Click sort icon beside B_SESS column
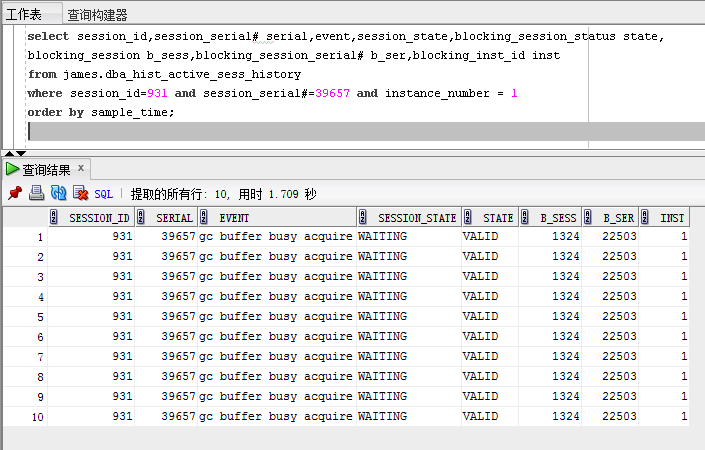 click(525, 217)
